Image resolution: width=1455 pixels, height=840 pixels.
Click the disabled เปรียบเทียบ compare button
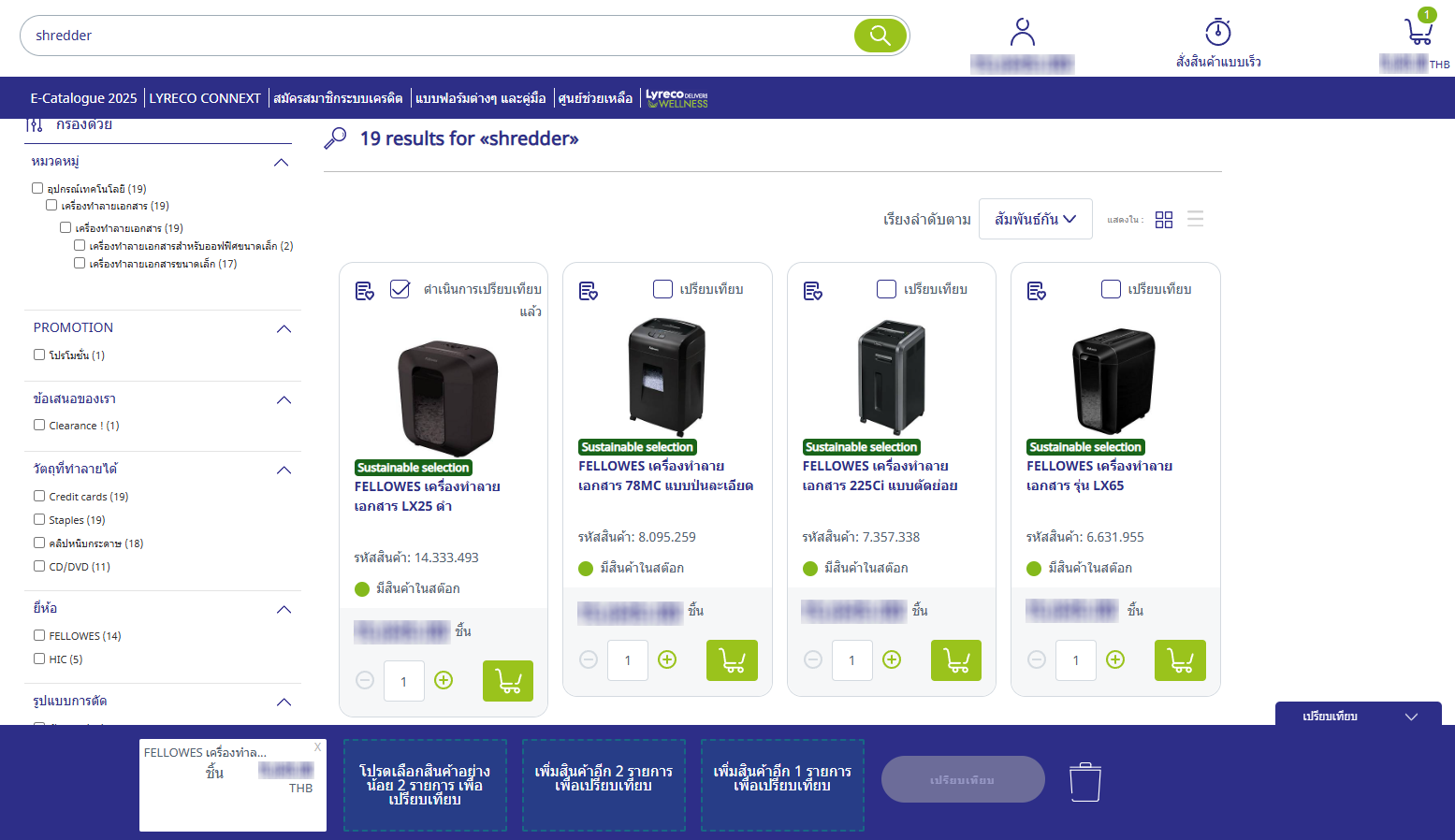[963, 779]
